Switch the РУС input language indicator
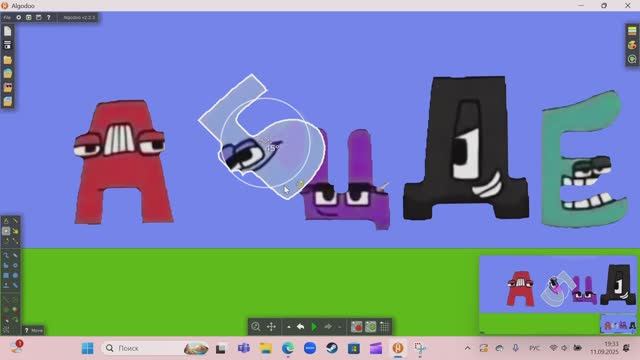640x360 pixels. point(534,348)
